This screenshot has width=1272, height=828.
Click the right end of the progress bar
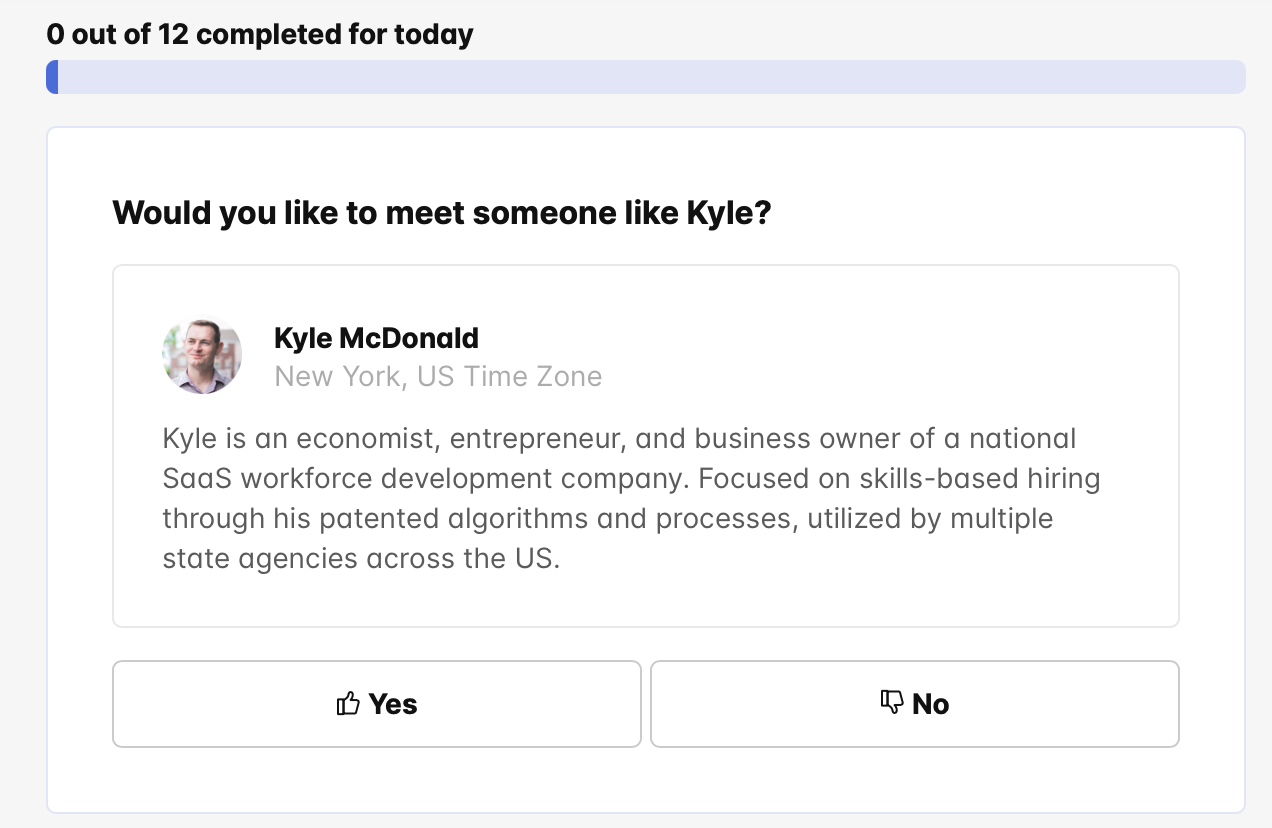point(1236,77)
